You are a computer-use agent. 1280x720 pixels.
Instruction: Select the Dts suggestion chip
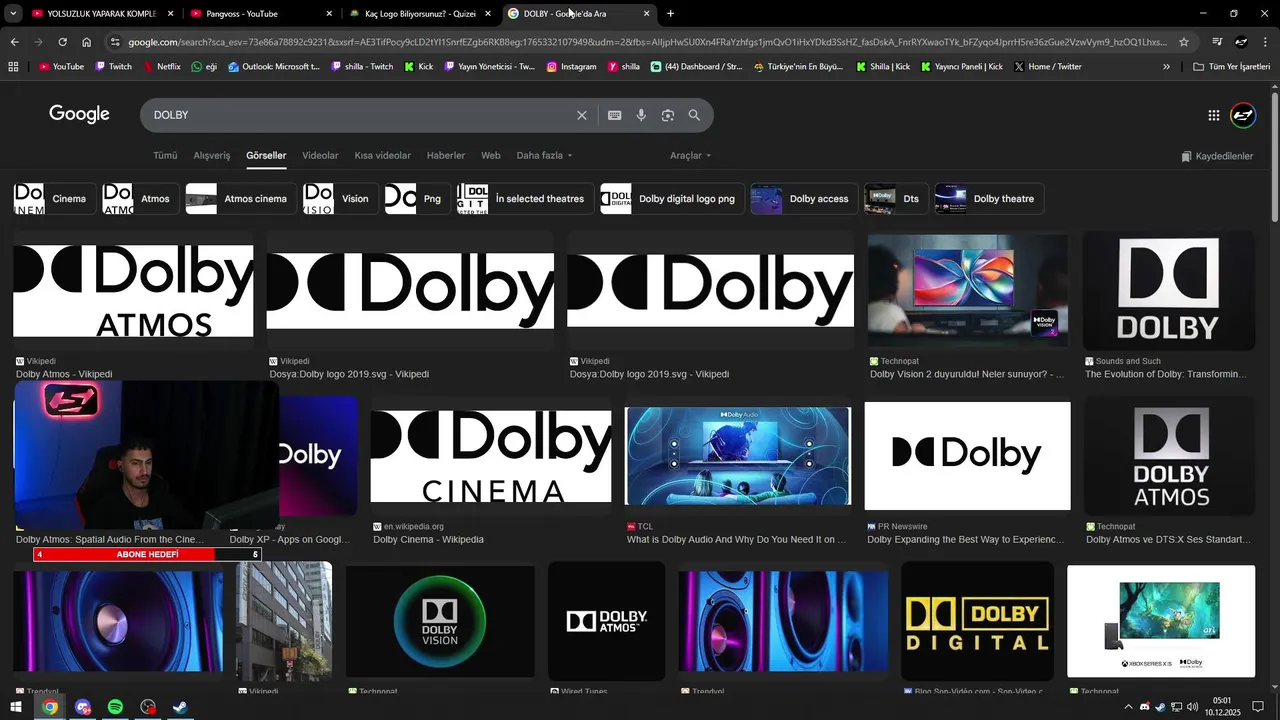897,198
